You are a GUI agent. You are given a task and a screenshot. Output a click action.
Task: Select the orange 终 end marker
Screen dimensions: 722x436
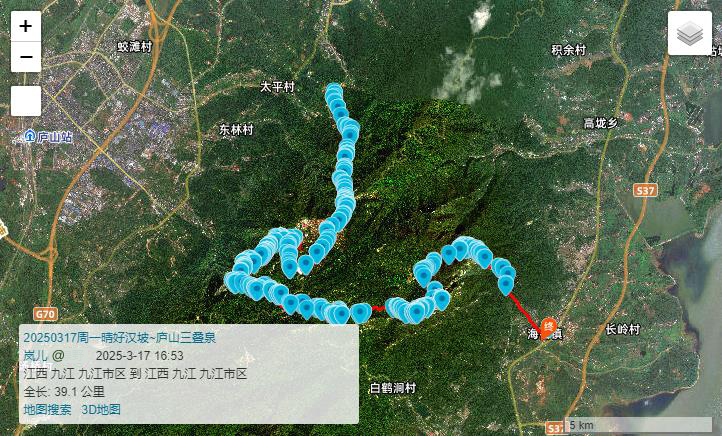coord(548,329)
